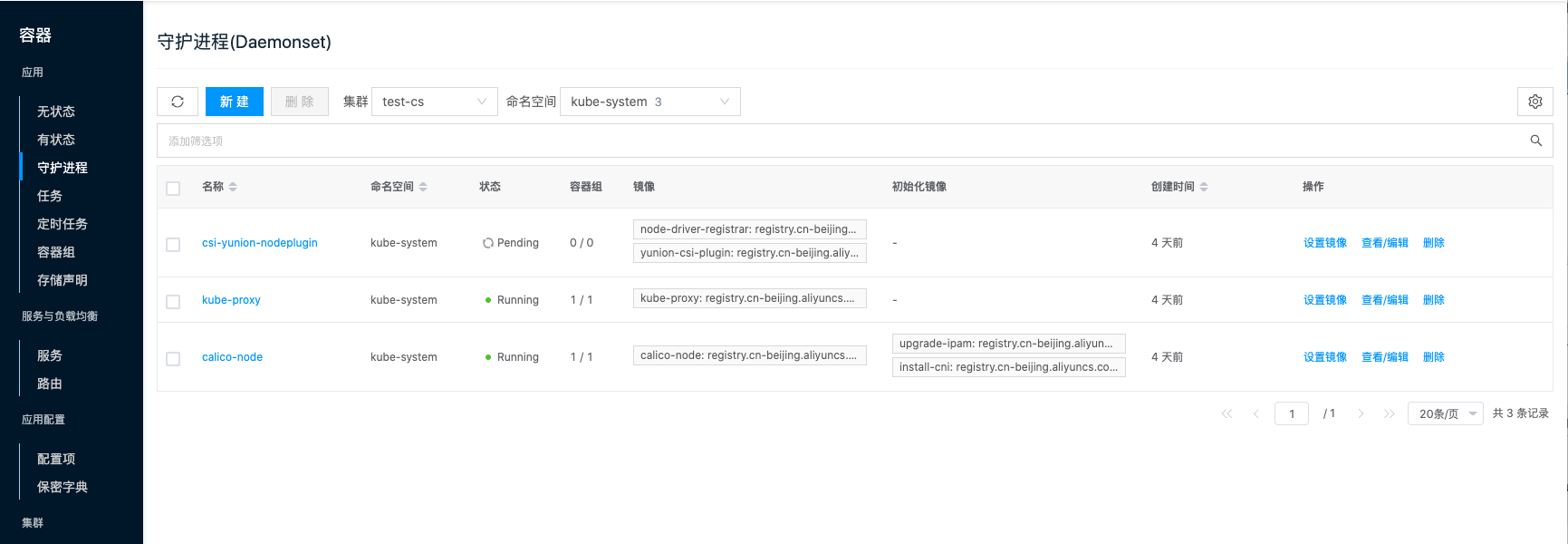This screenshot has height=544, width=1568.
Task: Set image for the kube-proxy row
Action: [1324, 300]
